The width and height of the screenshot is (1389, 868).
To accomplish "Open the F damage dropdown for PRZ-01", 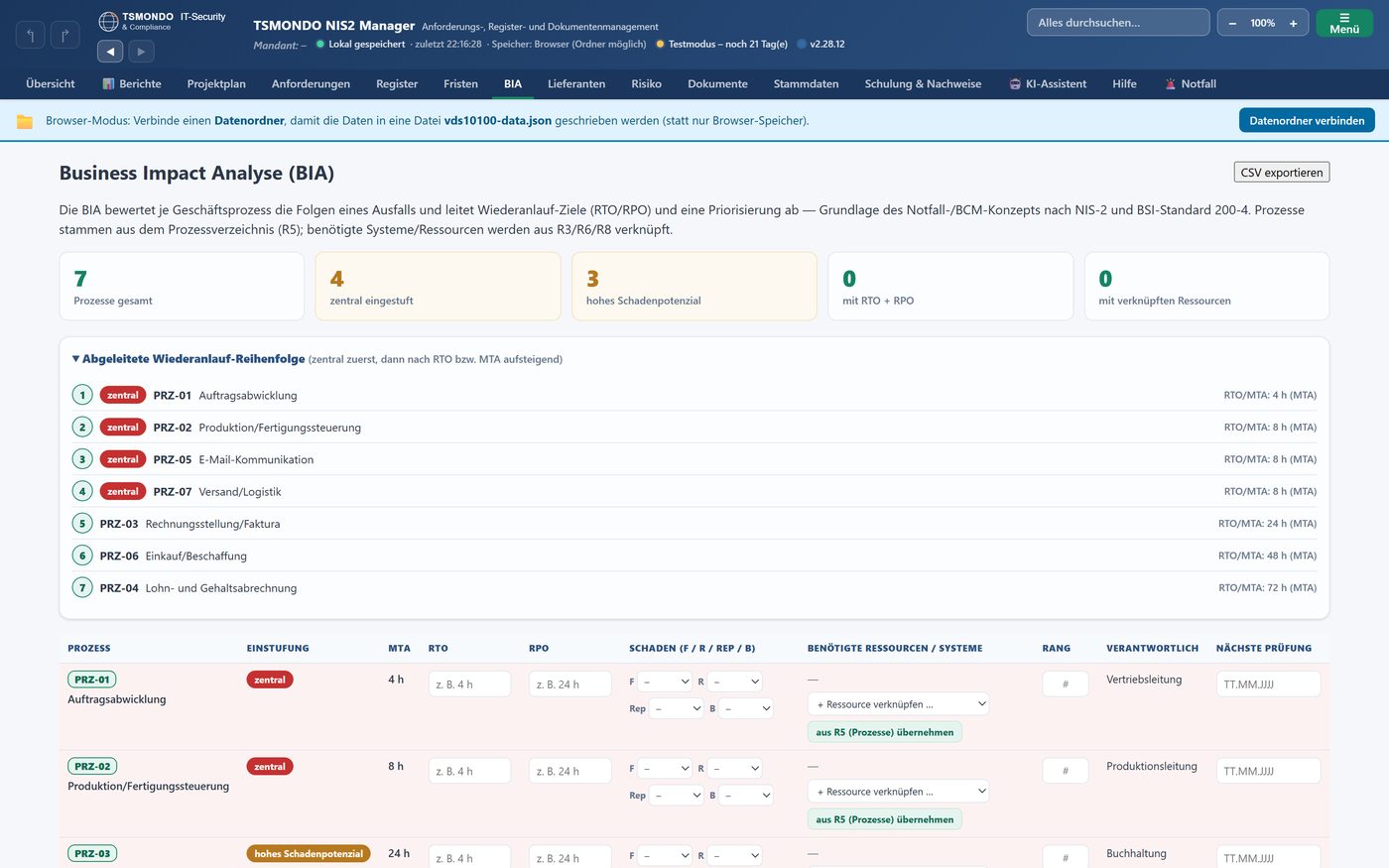I will click(666, 682).
